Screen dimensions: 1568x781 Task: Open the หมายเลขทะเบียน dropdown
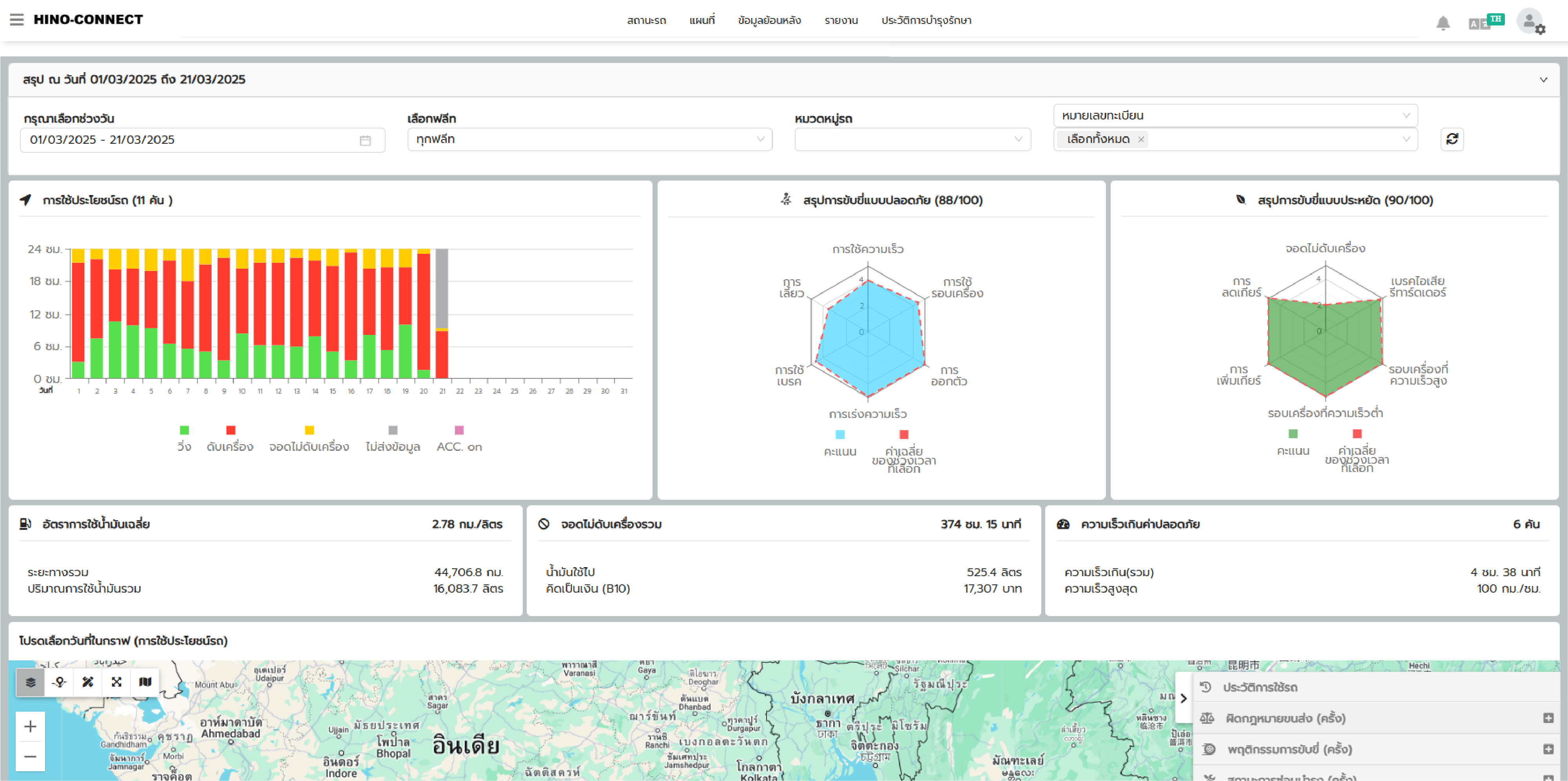(1235, 116)
